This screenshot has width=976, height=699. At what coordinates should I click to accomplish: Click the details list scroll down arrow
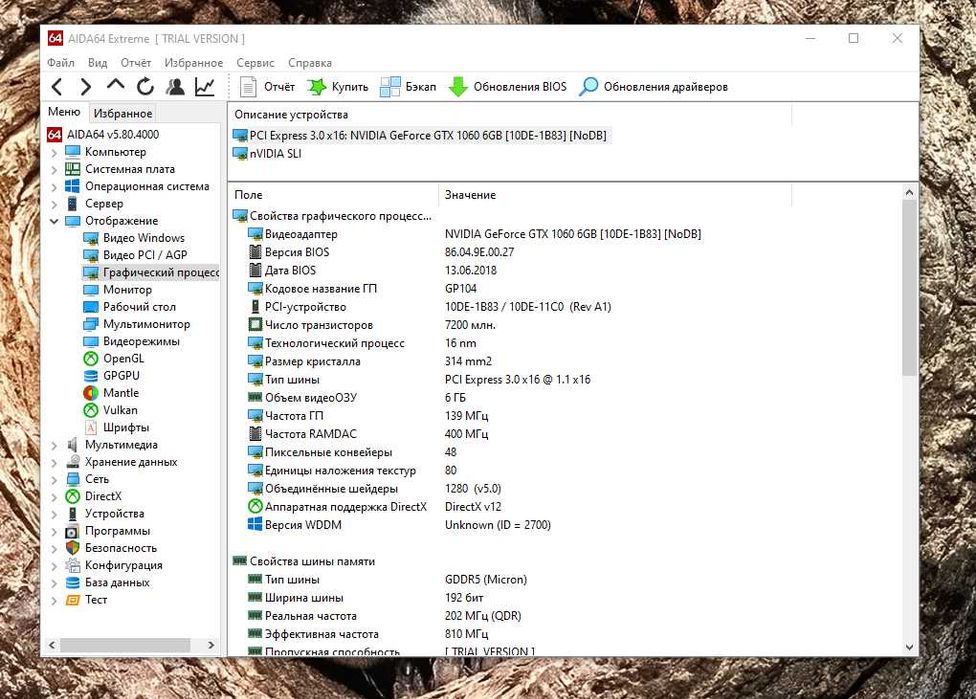coord(909,647)
